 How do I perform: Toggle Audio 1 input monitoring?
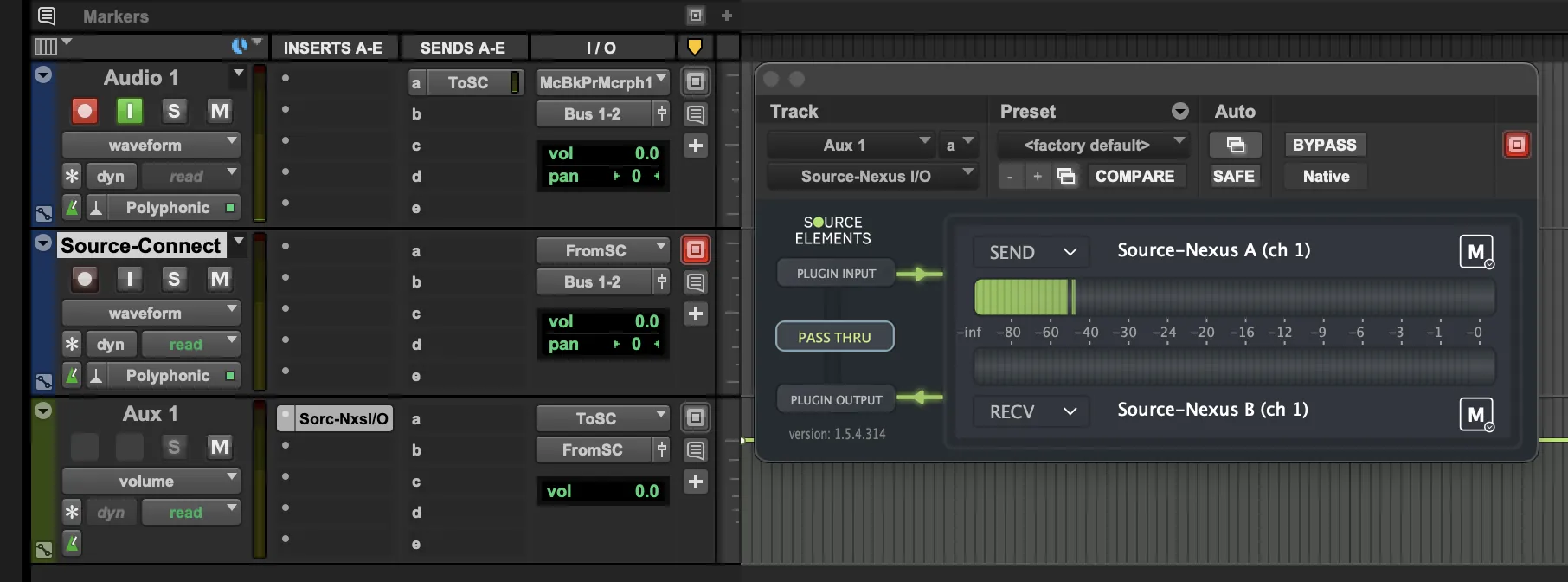click(130, 111)
